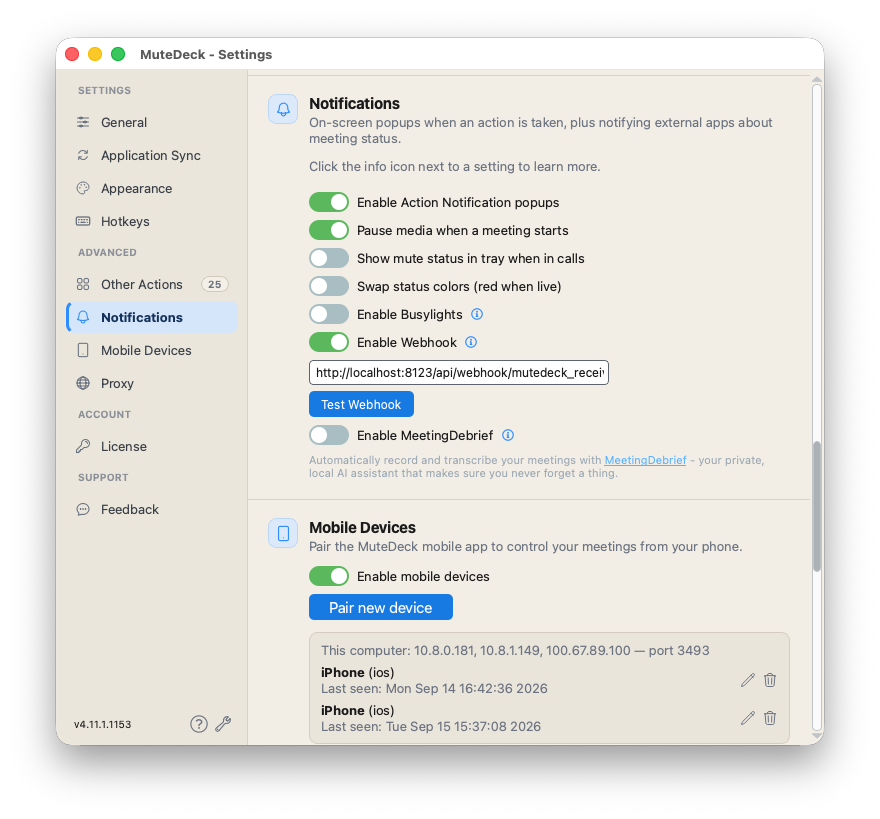Screen dimensions: 880x819
Task: Disable Action Notification popups toggle
Action: (329, 202)
